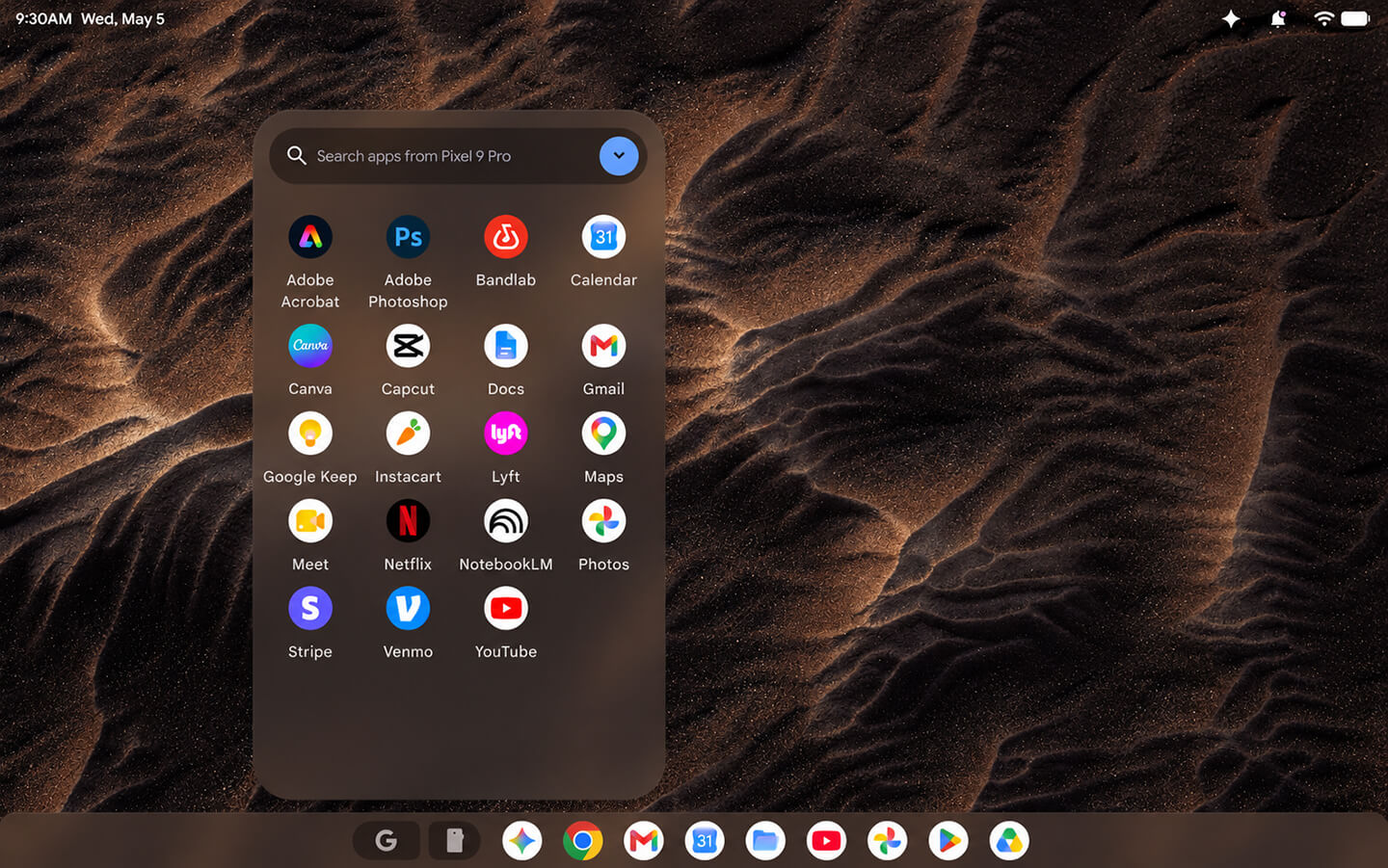Image resolution: width=1388 pixels, height=868 pixels.
Task: Open Photos in the Pixel apps panel
Action: pyautogui.click(x=603, y=521)
